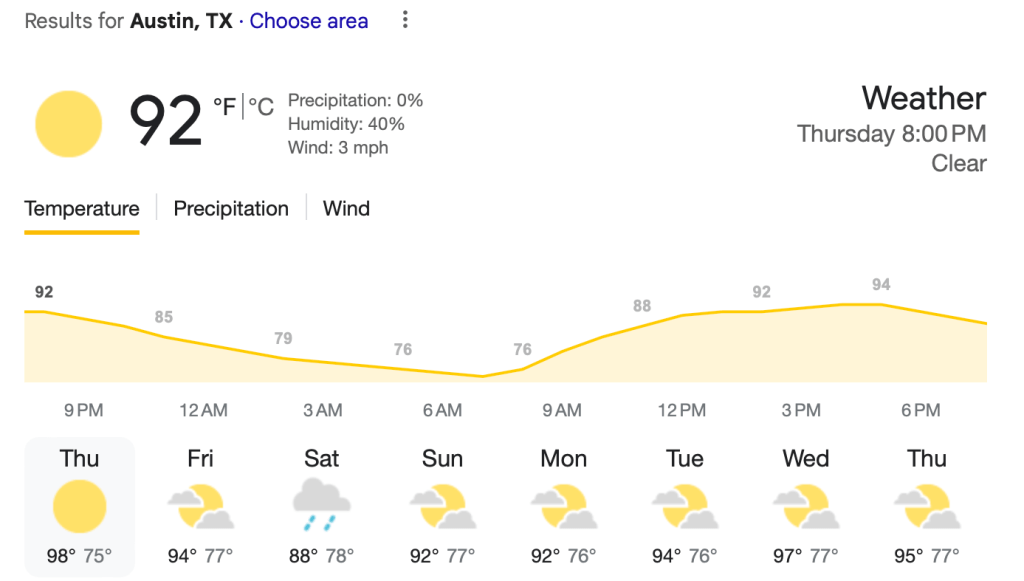Select Thursday's sunny forecast icon

(x=79, y=506)
